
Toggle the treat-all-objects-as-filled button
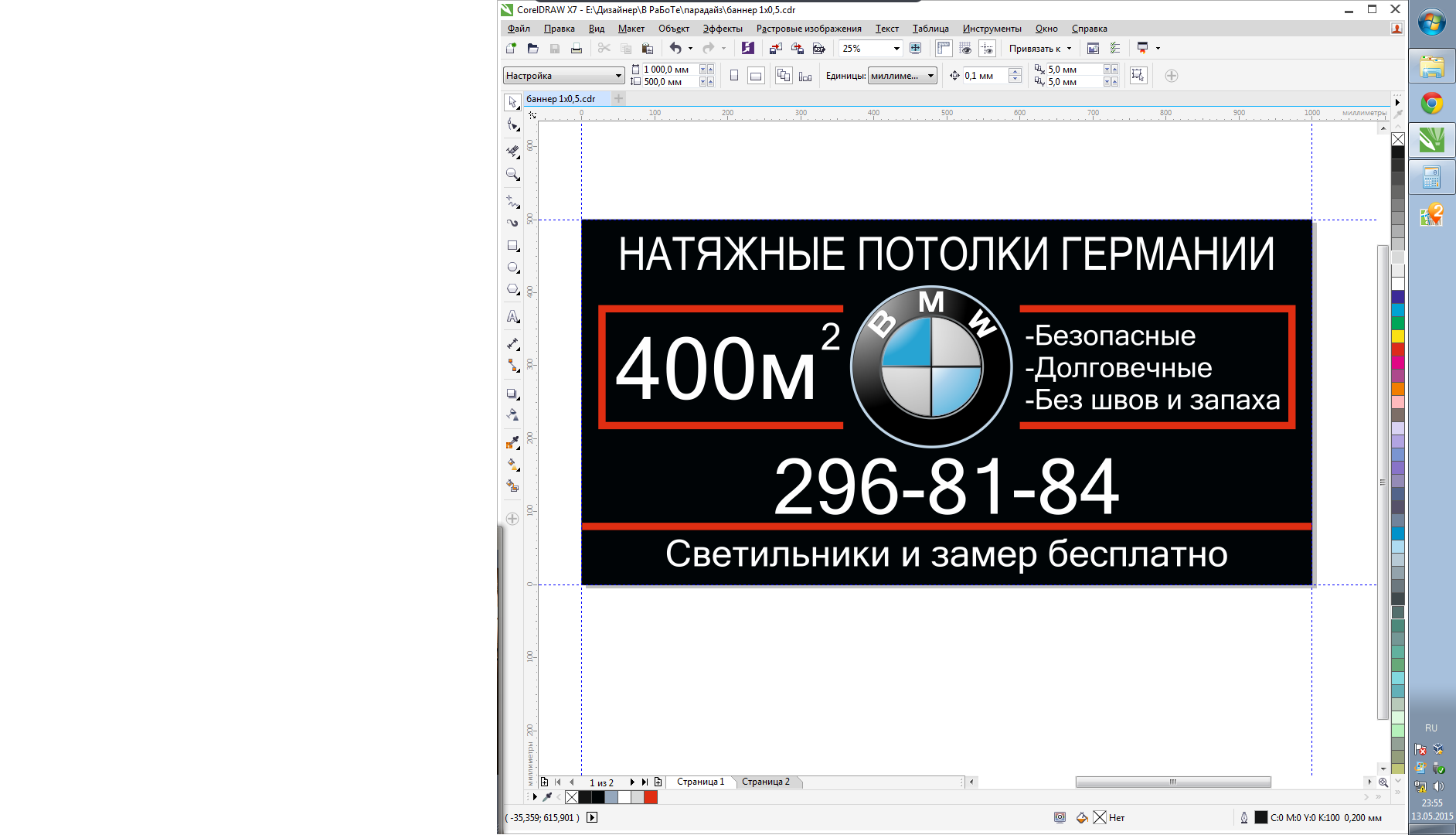click(x=1138, y=75)
